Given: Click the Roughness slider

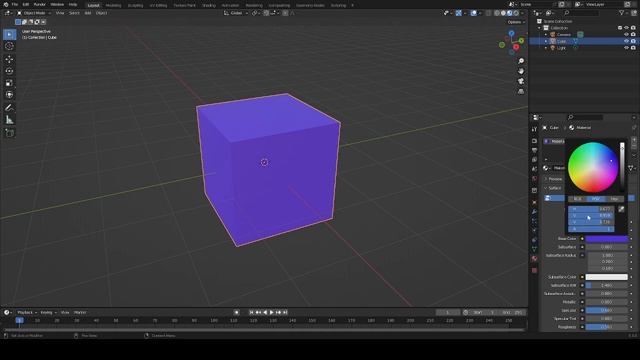Looking at the screenshot, I should [607, 327].
